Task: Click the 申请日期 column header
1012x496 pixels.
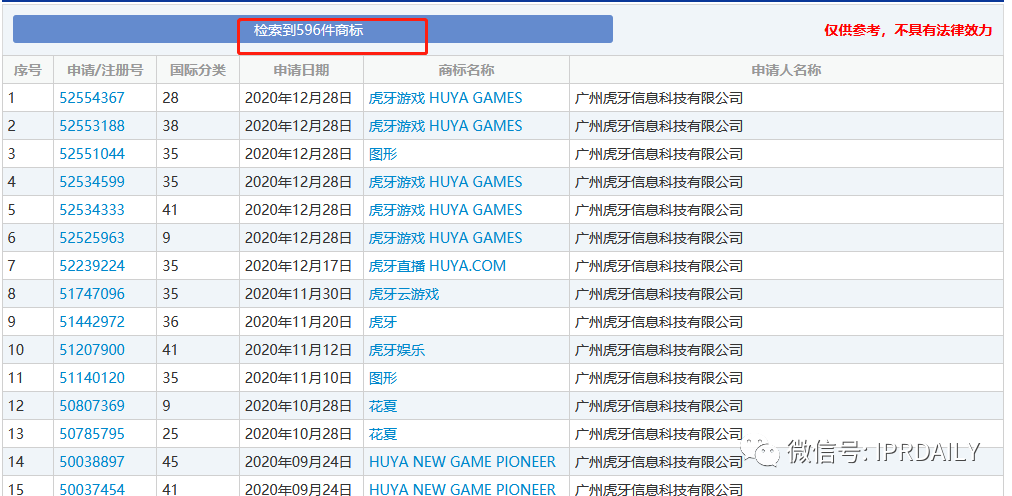Action: point(301,70)
